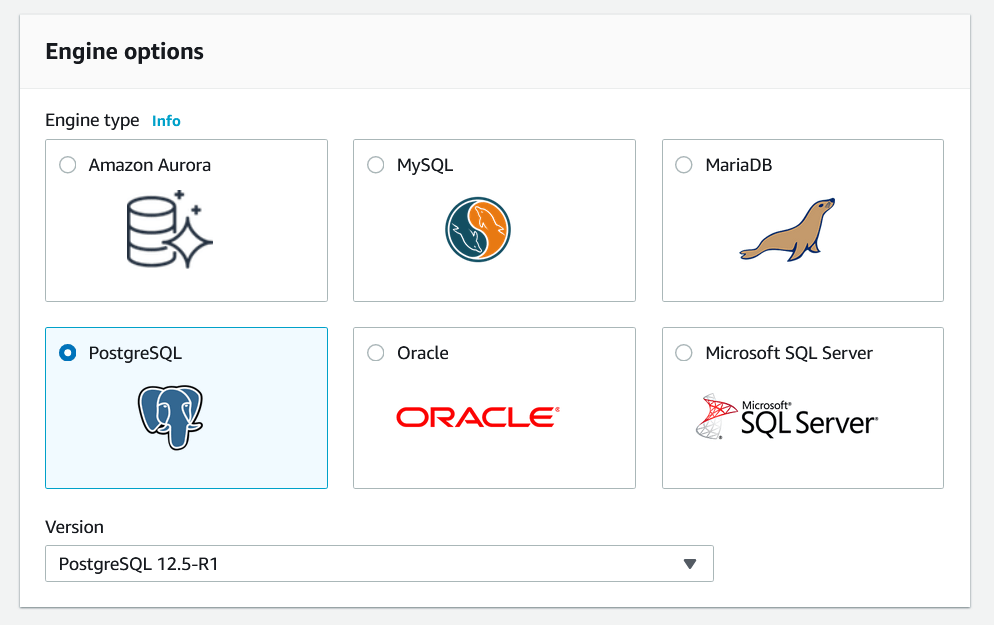Select the PostgreSQL radio button
The image size is (994, 625).
pos(68,352)
